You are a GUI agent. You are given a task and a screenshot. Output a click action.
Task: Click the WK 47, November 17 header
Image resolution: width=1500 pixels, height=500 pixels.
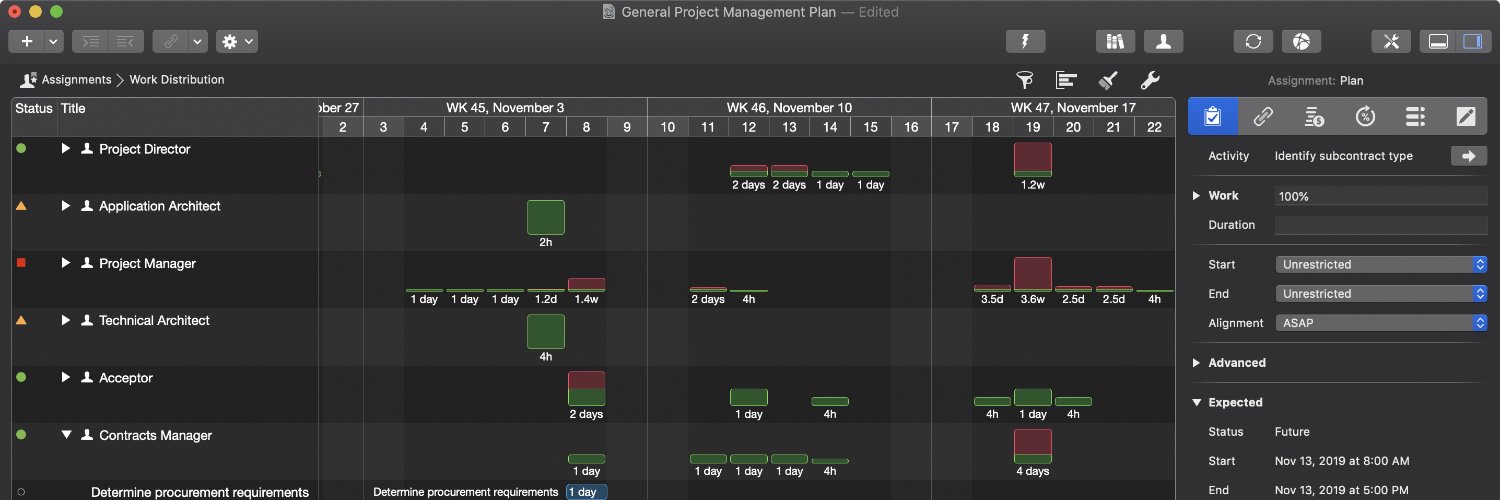(1073, 107)
